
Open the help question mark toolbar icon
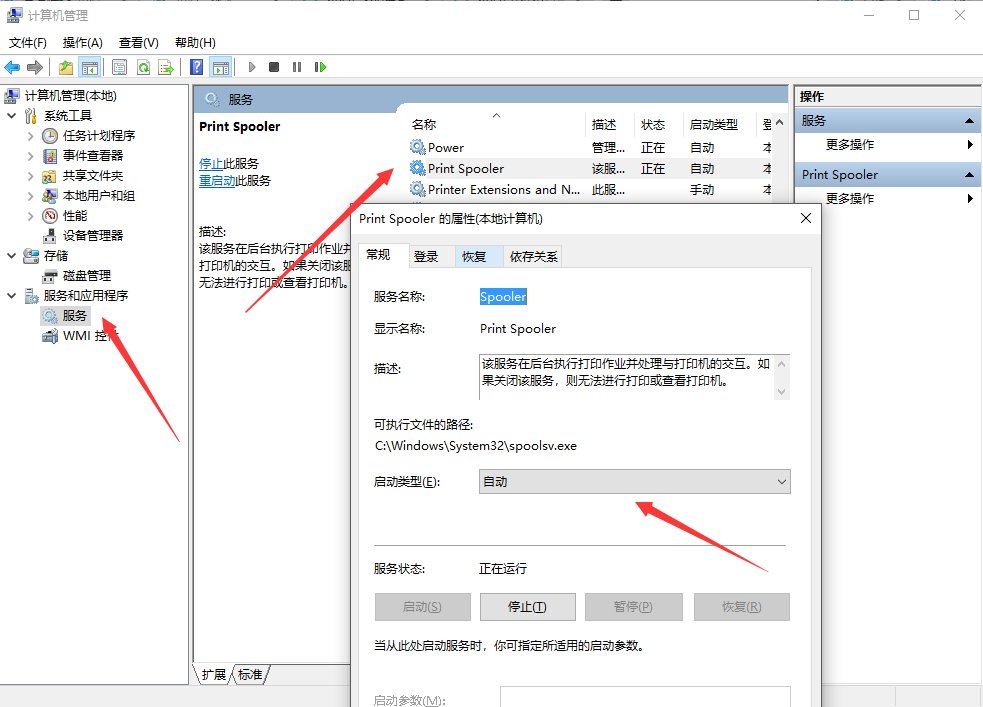tap(196, 67)
